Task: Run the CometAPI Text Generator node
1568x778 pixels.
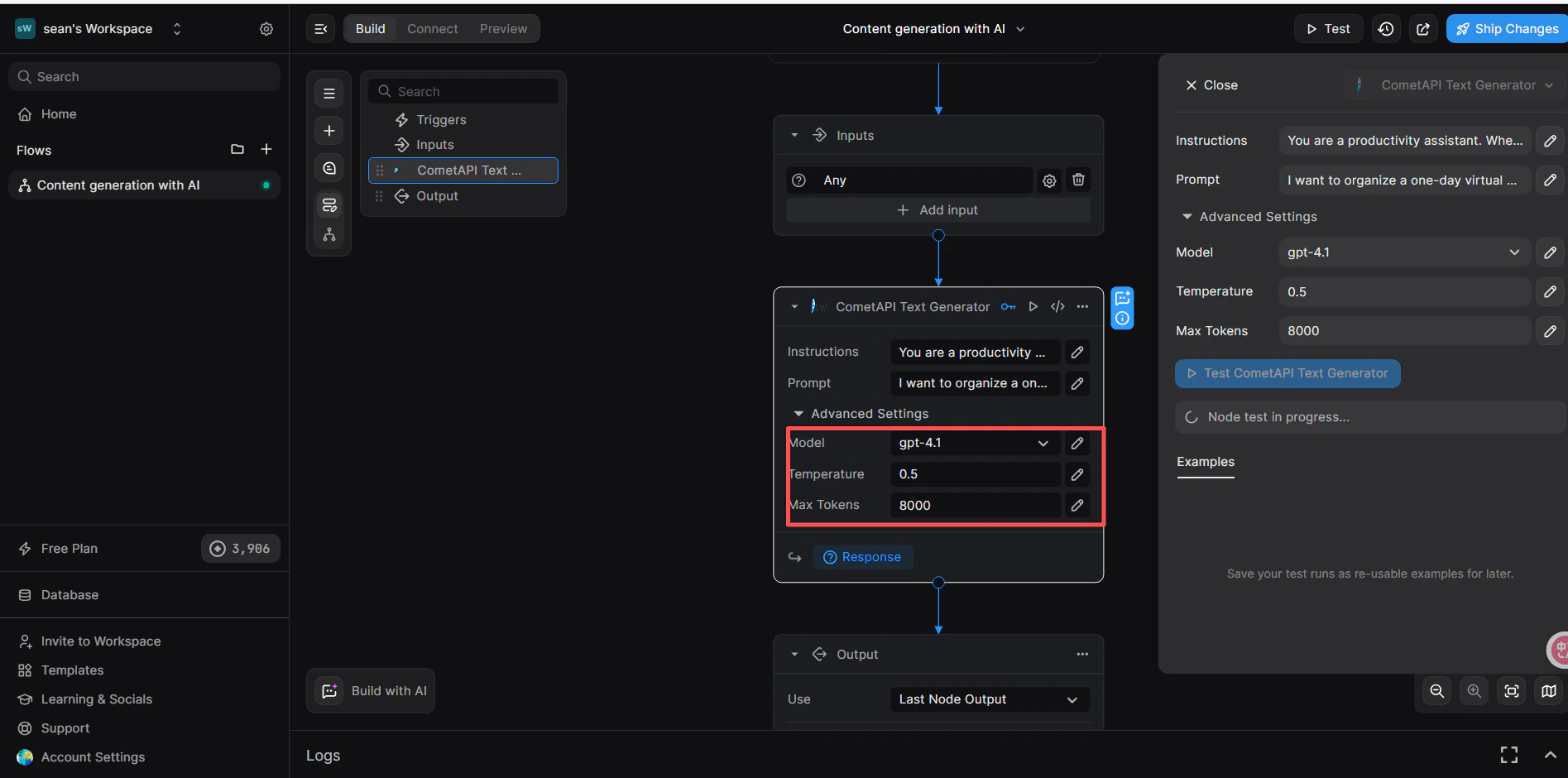Action: pos(1033,306)
